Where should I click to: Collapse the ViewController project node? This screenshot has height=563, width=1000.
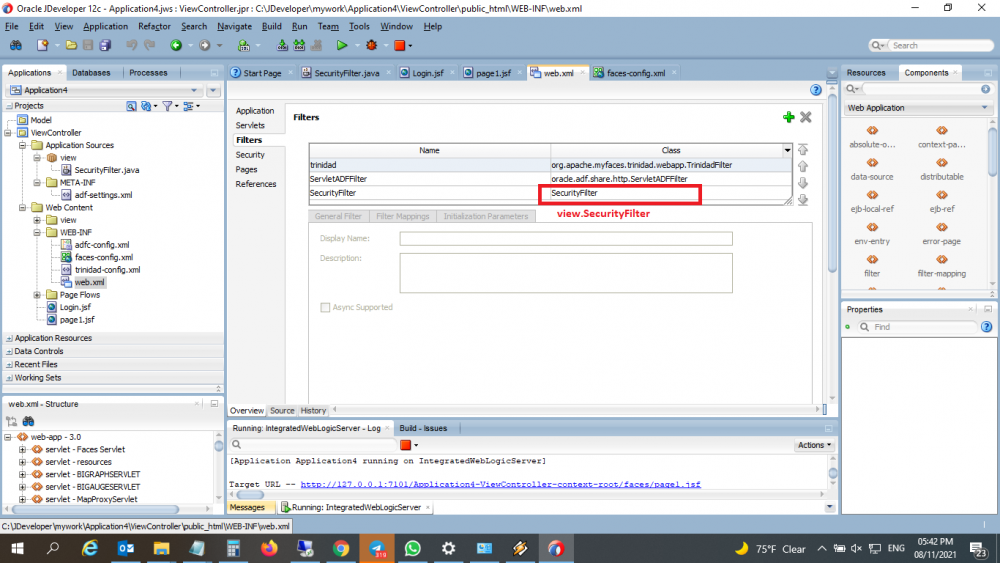pos(8,133)
